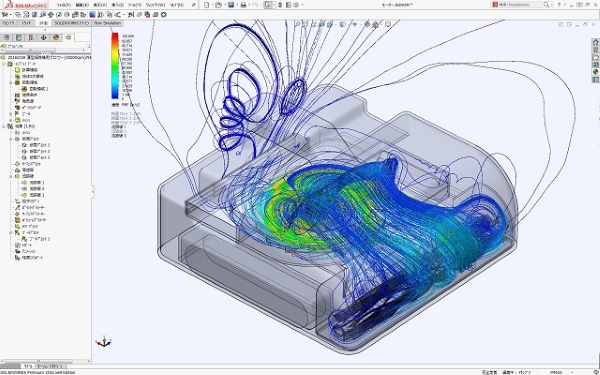Click the Flow Simulation wizard toolbar icon
600x375 pixels.
(x=5, y=15)
